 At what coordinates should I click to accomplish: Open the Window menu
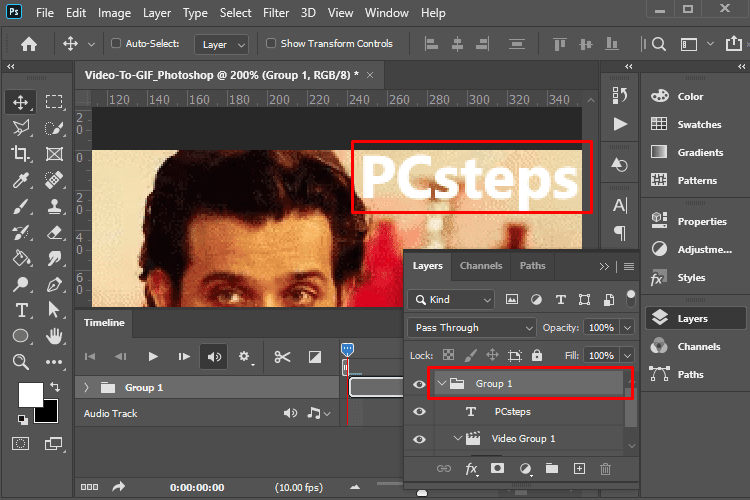pyautogui.click(x=386, y=13)
